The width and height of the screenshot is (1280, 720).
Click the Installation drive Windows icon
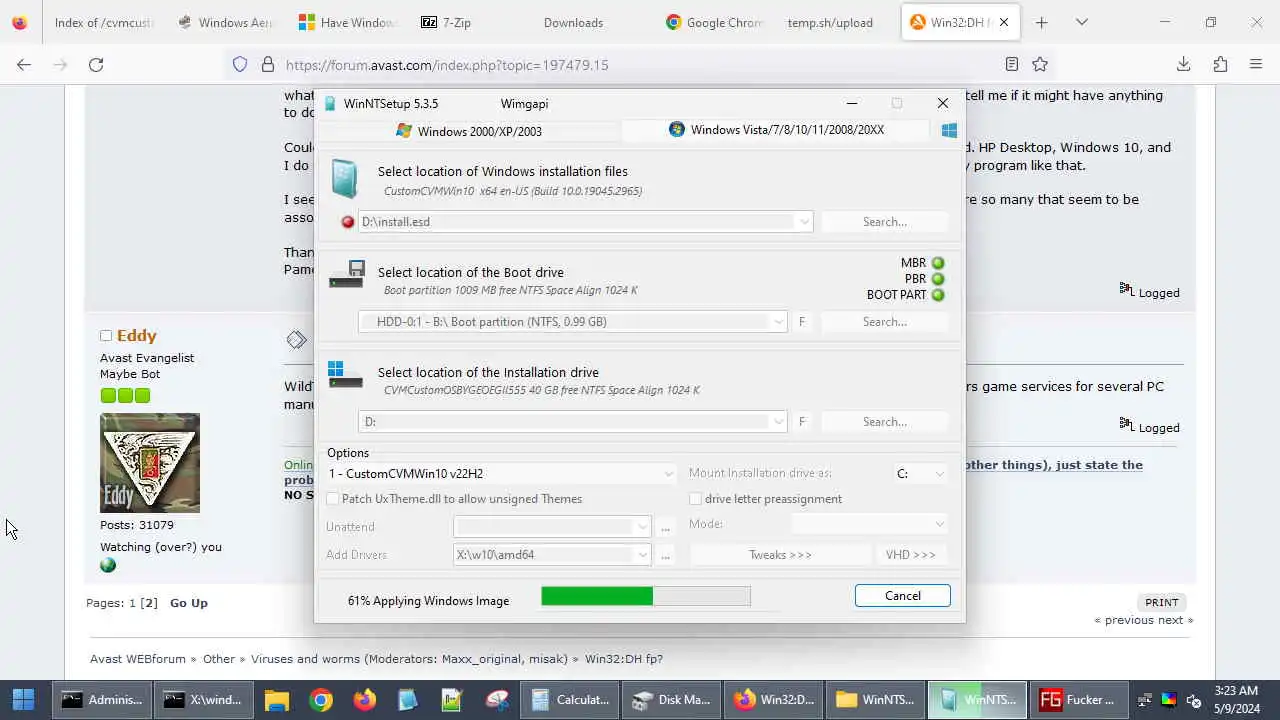[x=345, y=374]
